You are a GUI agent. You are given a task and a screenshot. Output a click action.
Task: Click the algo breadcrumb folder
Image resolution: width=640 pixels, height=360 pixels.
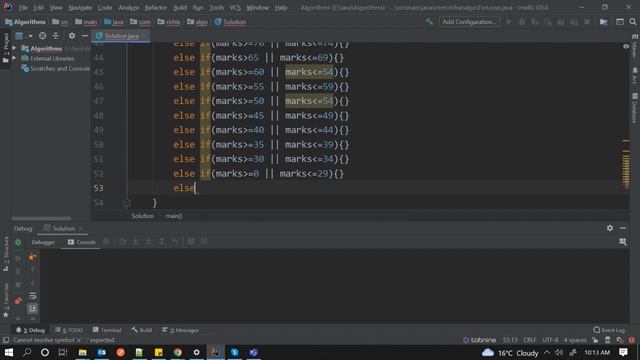(198, 22)
